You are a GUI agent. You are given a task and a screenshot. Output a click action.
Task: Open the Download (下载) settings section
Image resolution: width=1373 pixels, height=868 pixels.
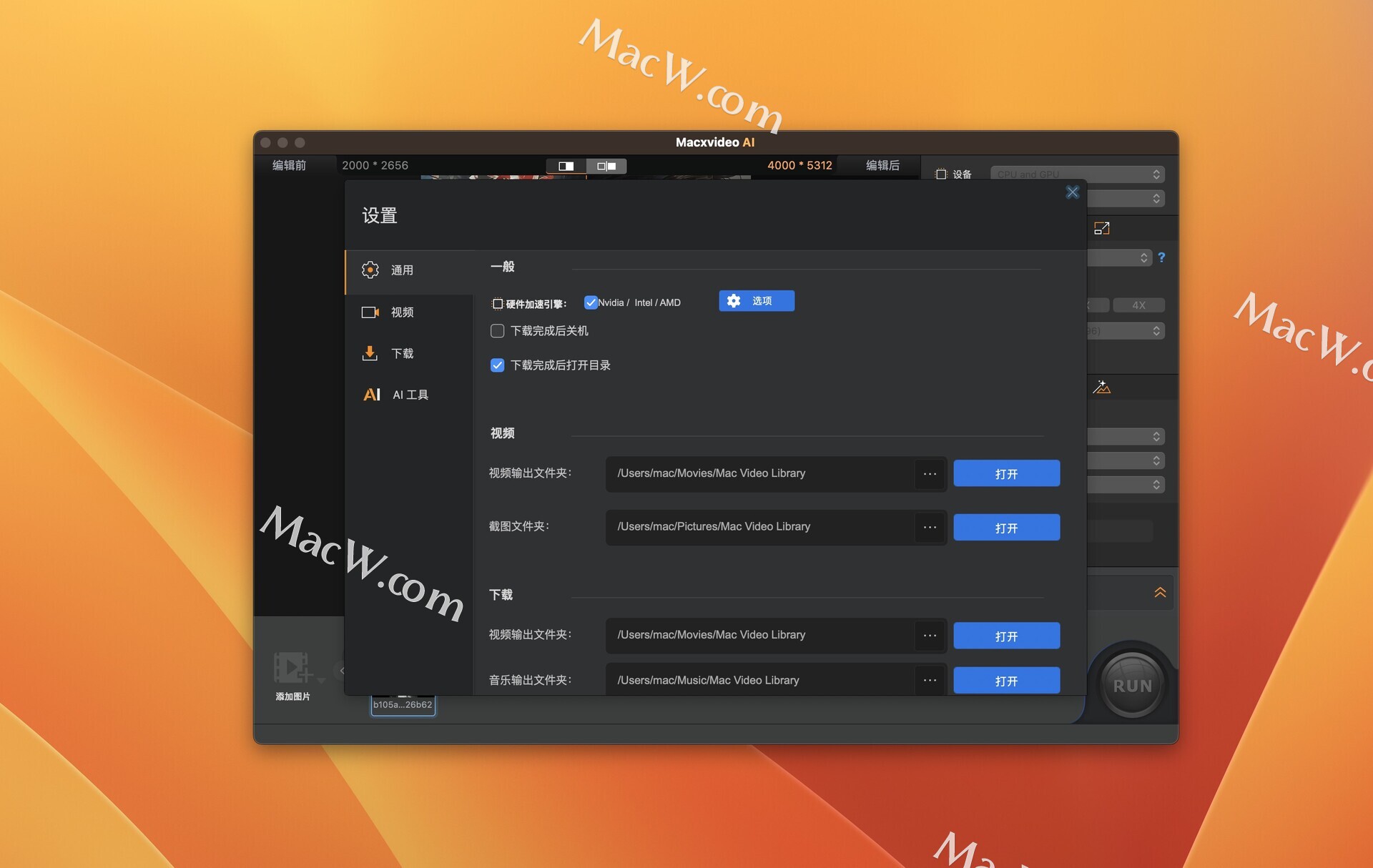coord(402,354)
